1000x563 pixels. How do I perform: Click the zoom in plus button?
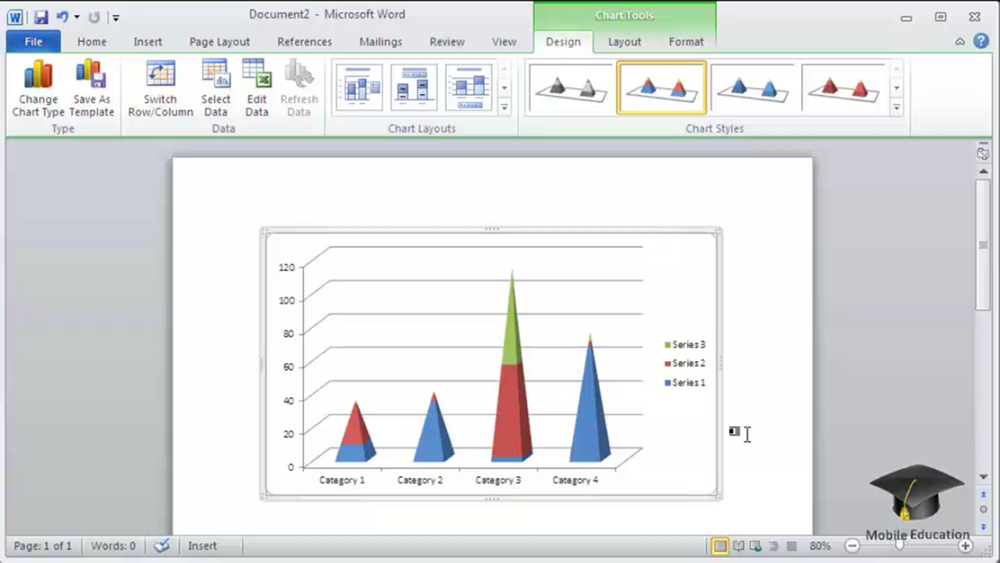pos(965,546)
